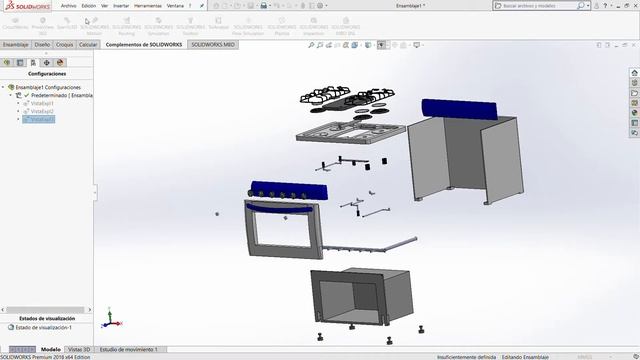Viewport: 640px width, 360px height.
Task: Switch to the SOLIDWORKS MBD ribbon tab
Action: (213, 44)
